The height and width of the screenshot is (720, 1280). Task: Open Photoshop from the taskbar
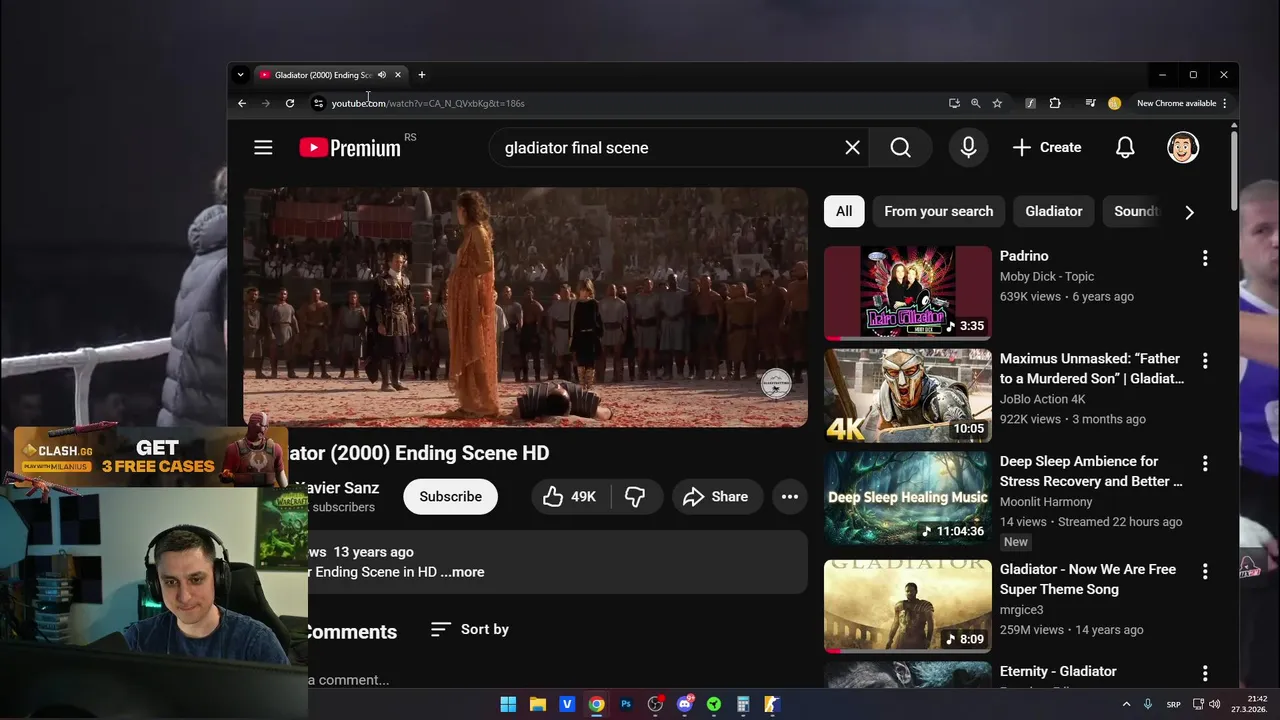click(626, 704)
